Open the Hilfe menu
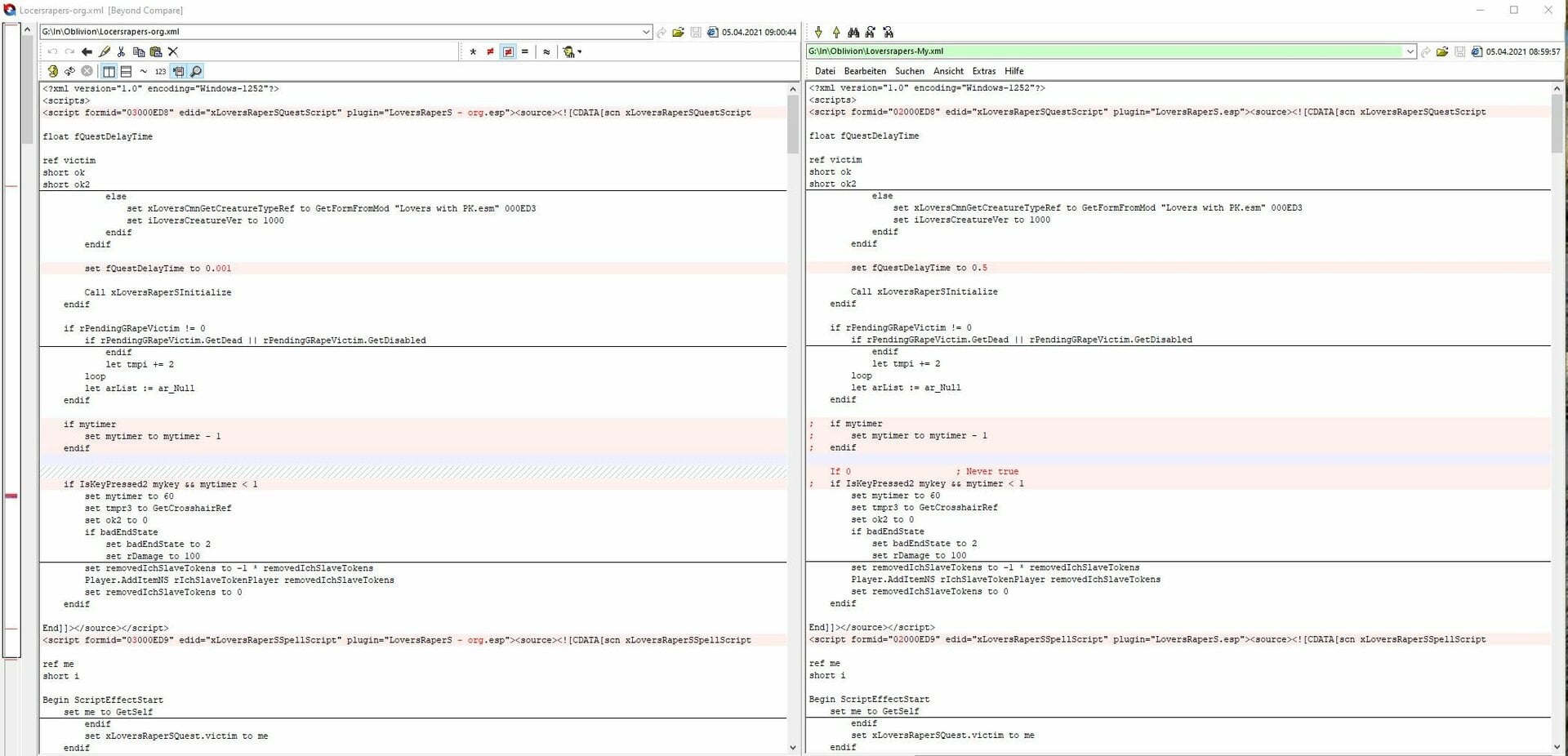 (x=1014, y=71)
